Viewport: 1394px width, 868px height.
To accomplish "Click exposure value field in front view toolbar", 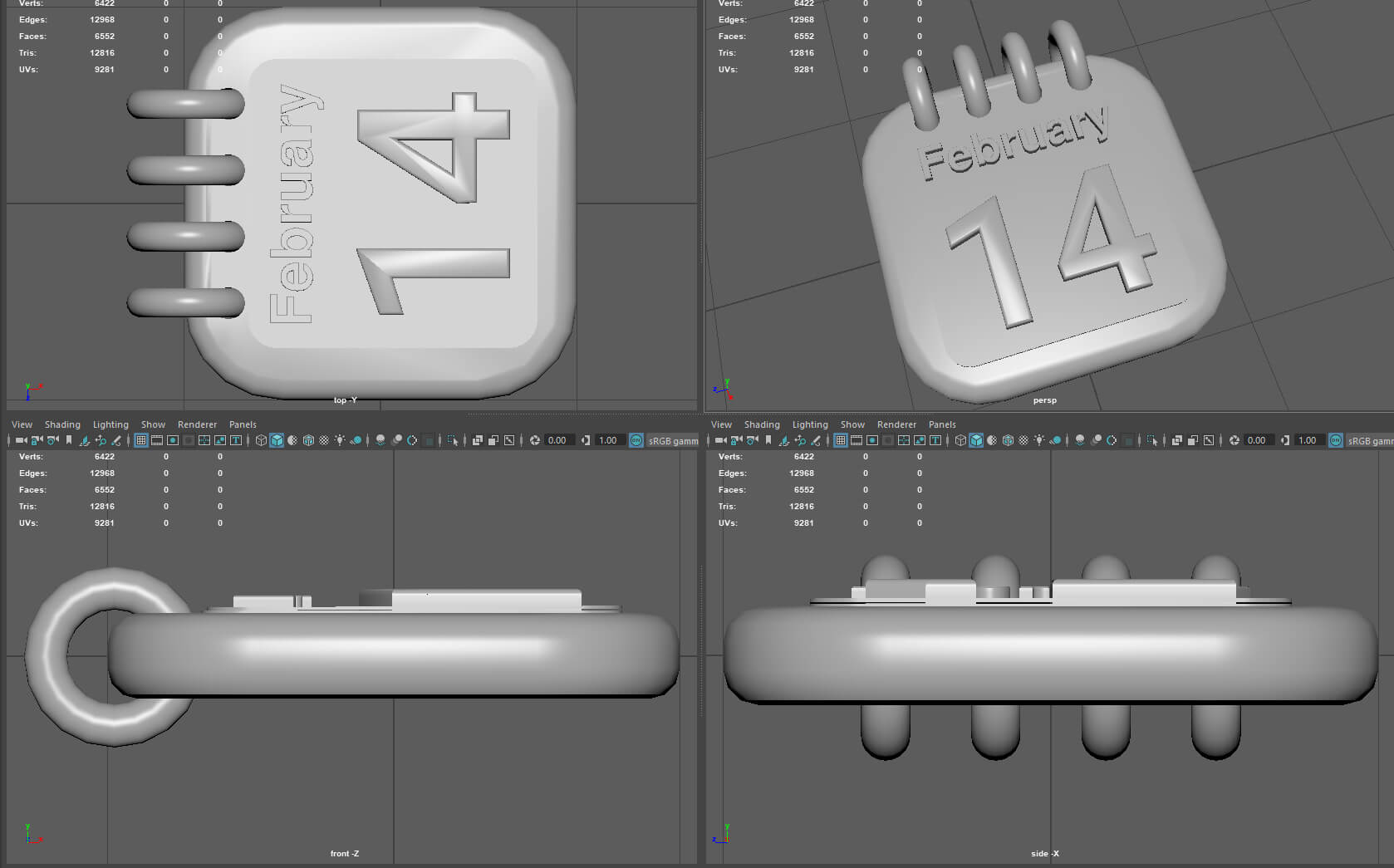I will pyautogui.click(x=557, y=440).
